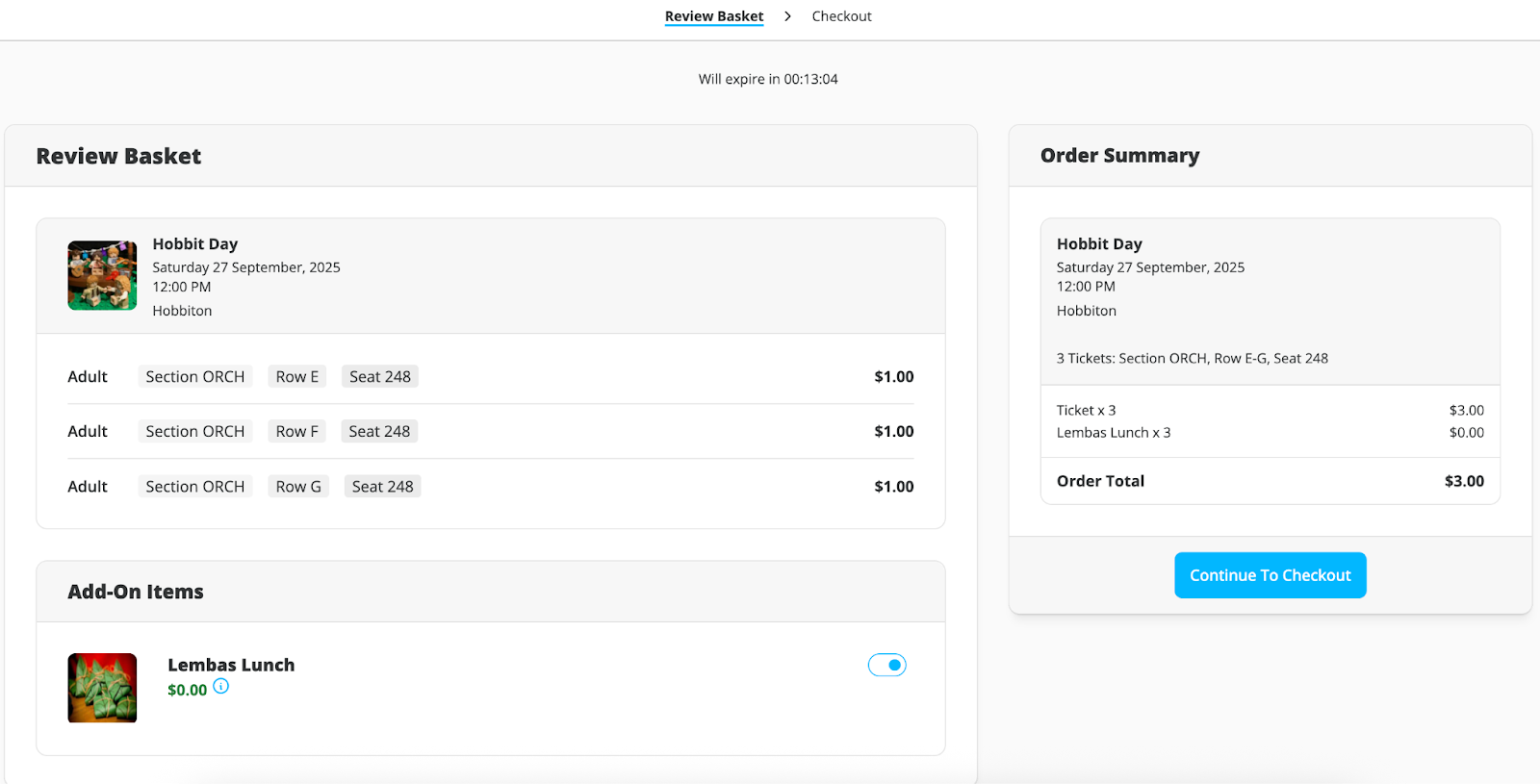Click the breadcrumb chevron arrow icon
1540x784 pixels.
point(787,16)
